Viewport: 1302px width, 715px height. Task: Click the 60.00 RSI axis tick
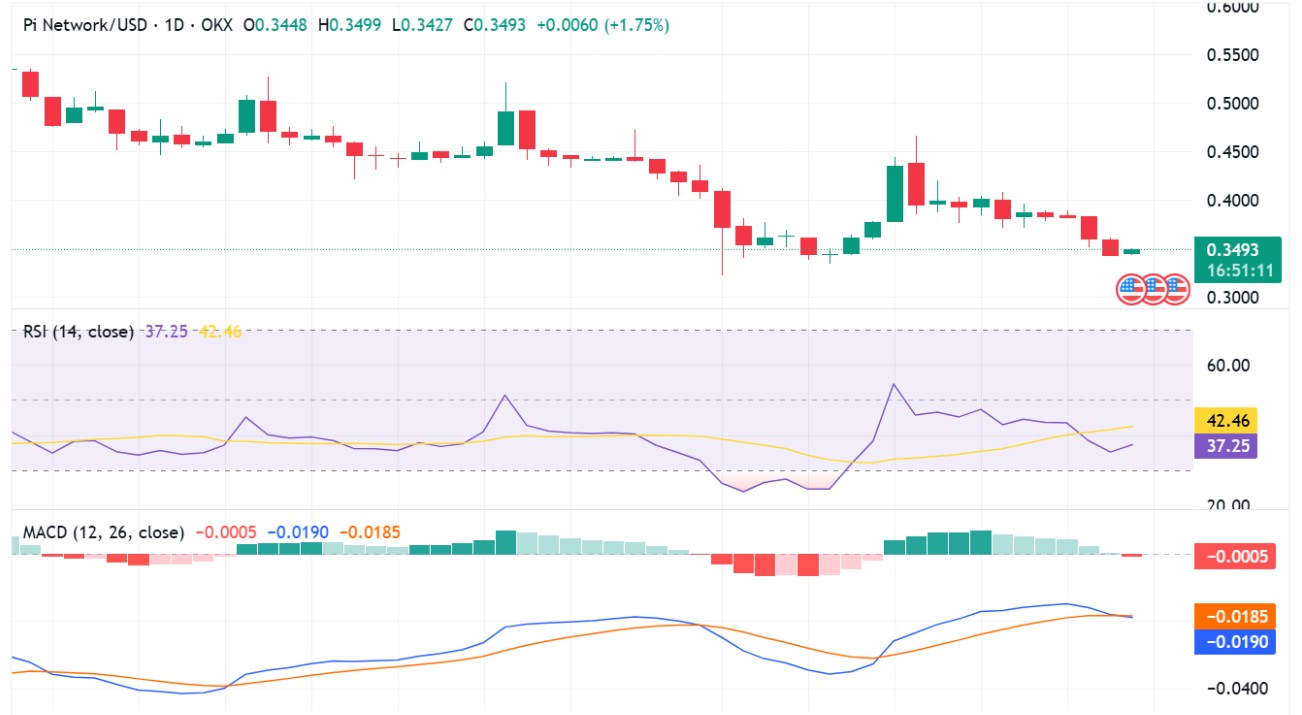click(x=1228, y=365)
